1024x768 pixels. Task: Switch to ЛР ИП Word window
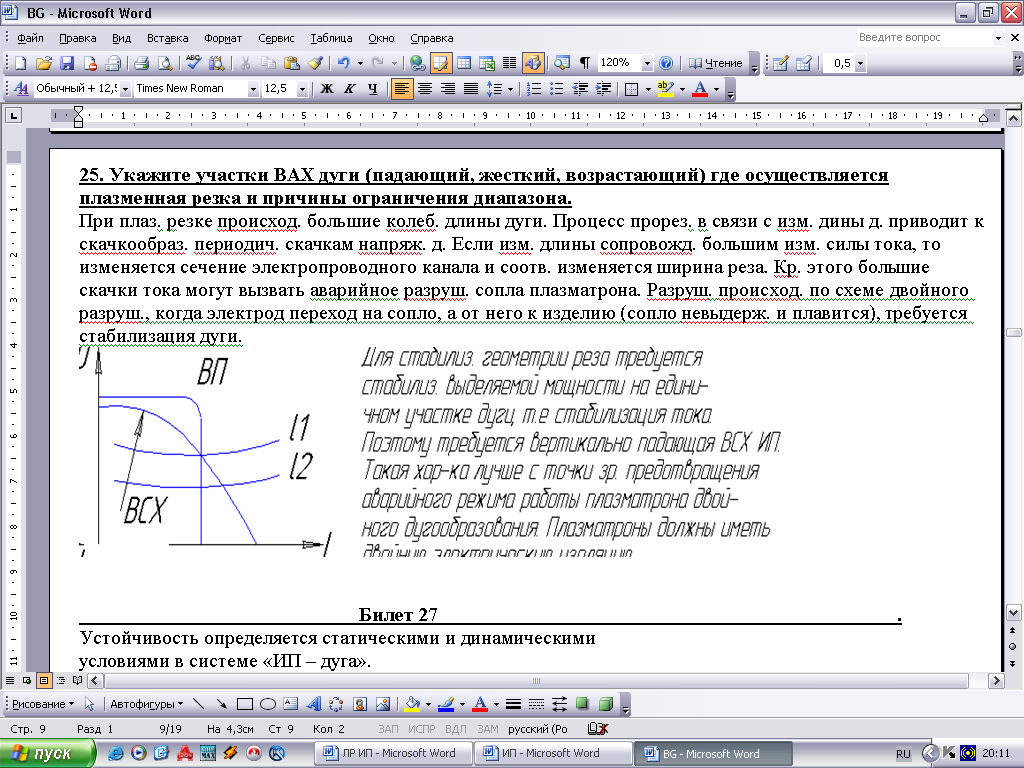(394, 753)
